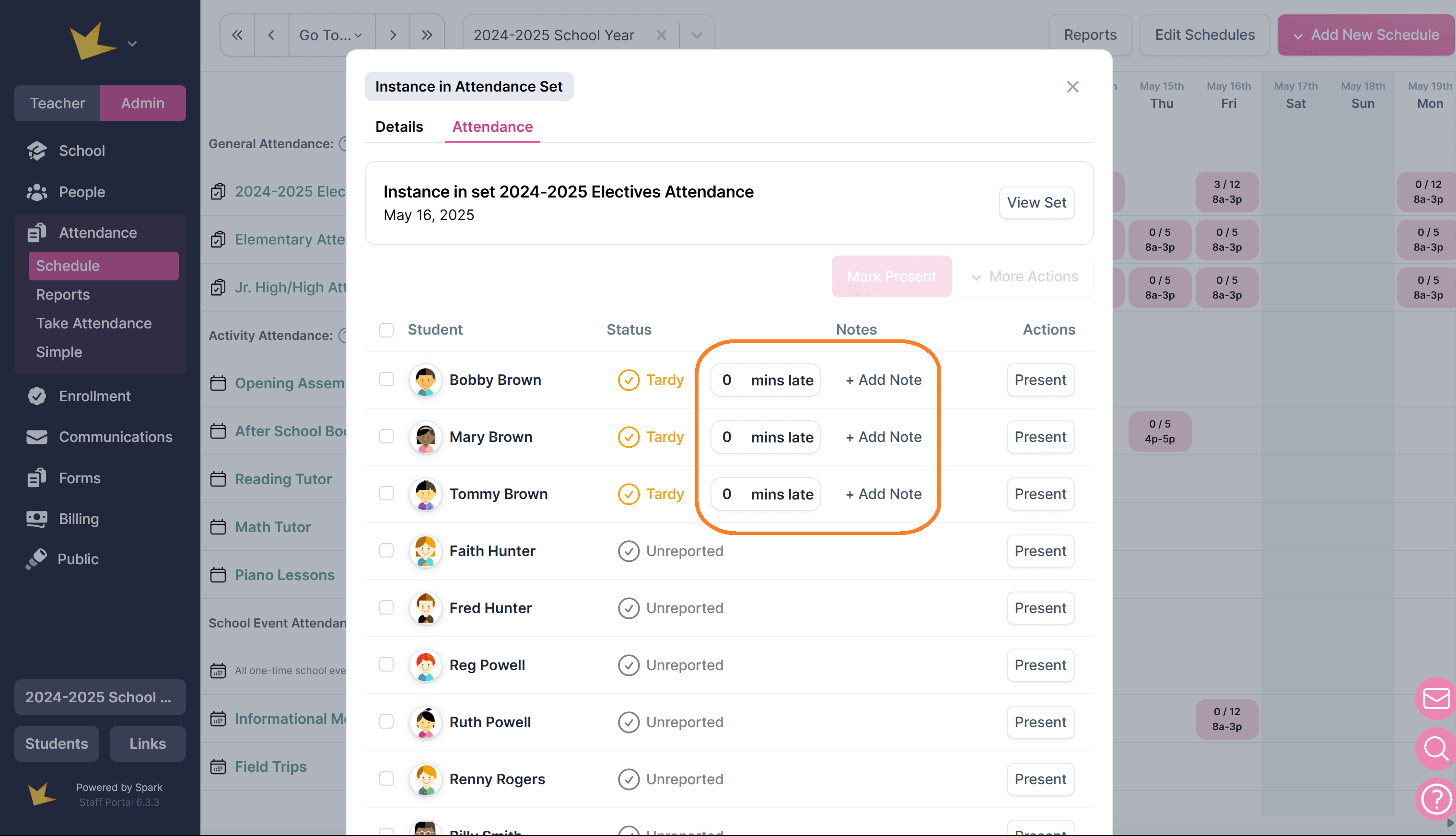Open the Go To... dropdown

(x=331, y=35)
